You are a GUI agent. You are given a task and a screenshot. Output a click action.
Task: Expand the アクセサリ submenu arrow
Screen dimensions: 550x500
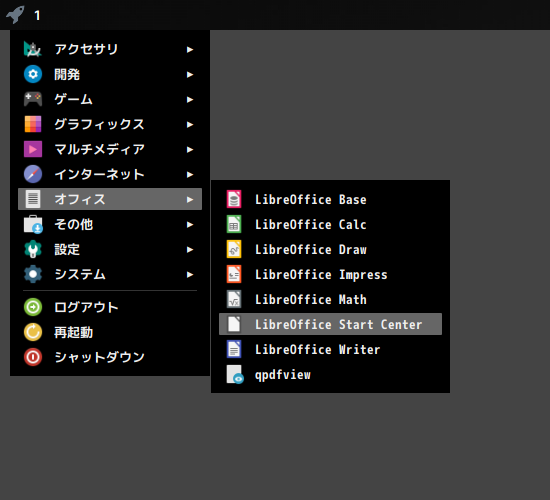(x=190, y=49)
